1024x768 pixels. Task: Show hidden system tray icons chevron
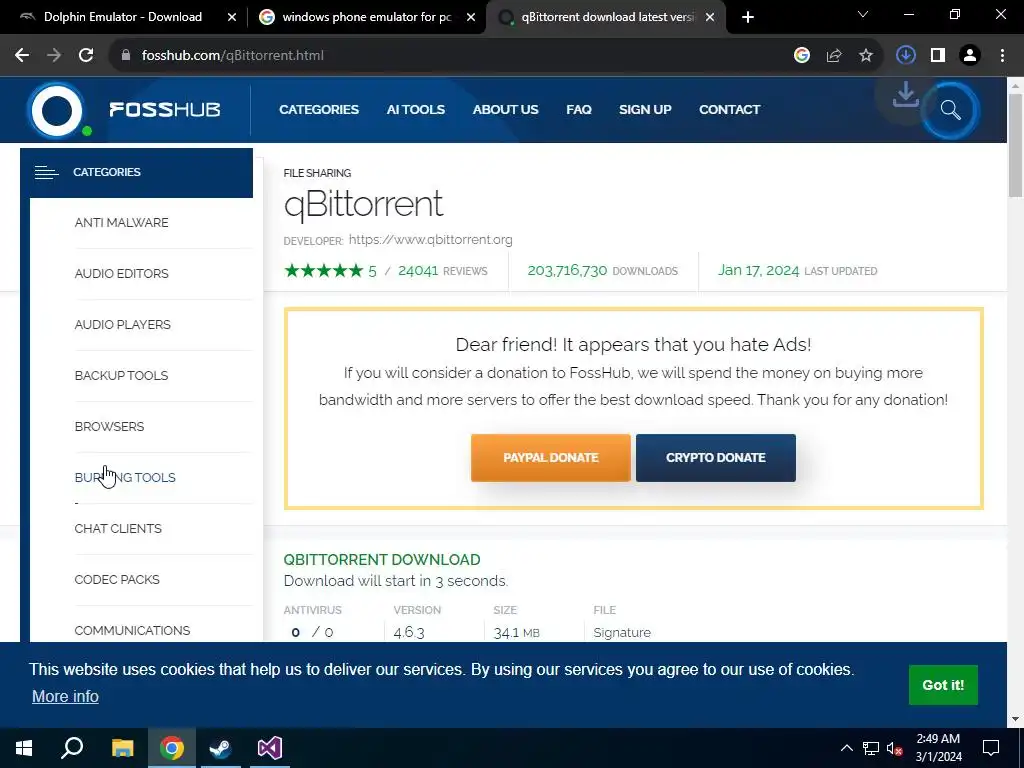pyautogui.click(x=846, y=748)
